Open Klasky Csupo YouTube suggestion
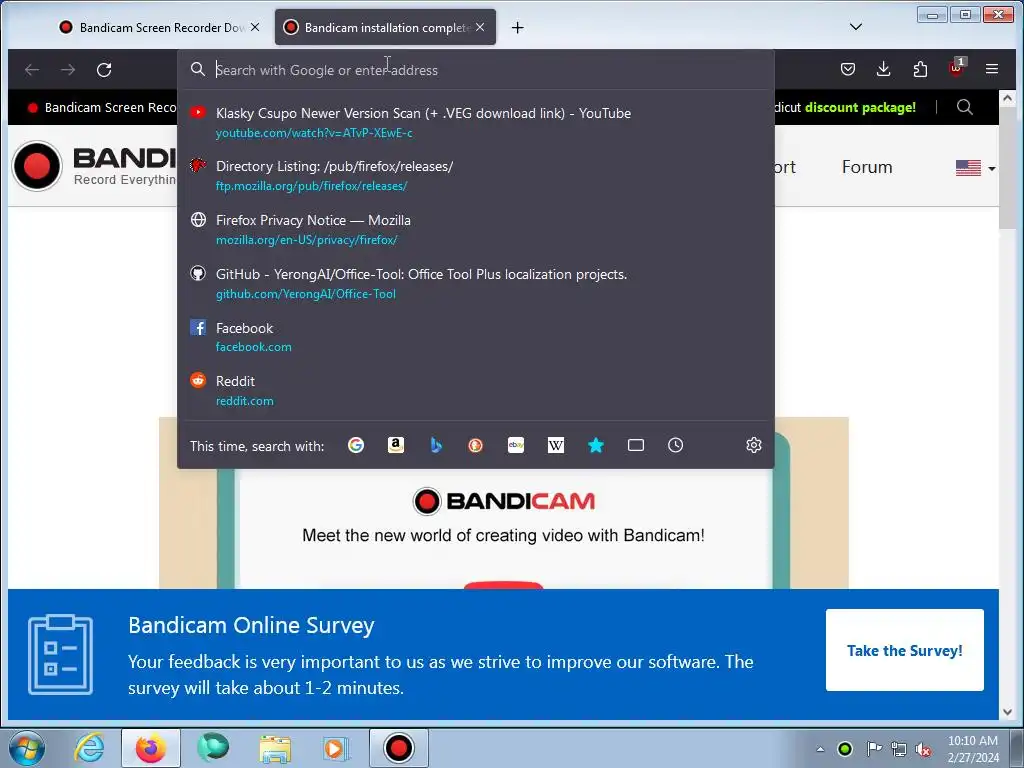1024x768 pixels. coord(475,122)
